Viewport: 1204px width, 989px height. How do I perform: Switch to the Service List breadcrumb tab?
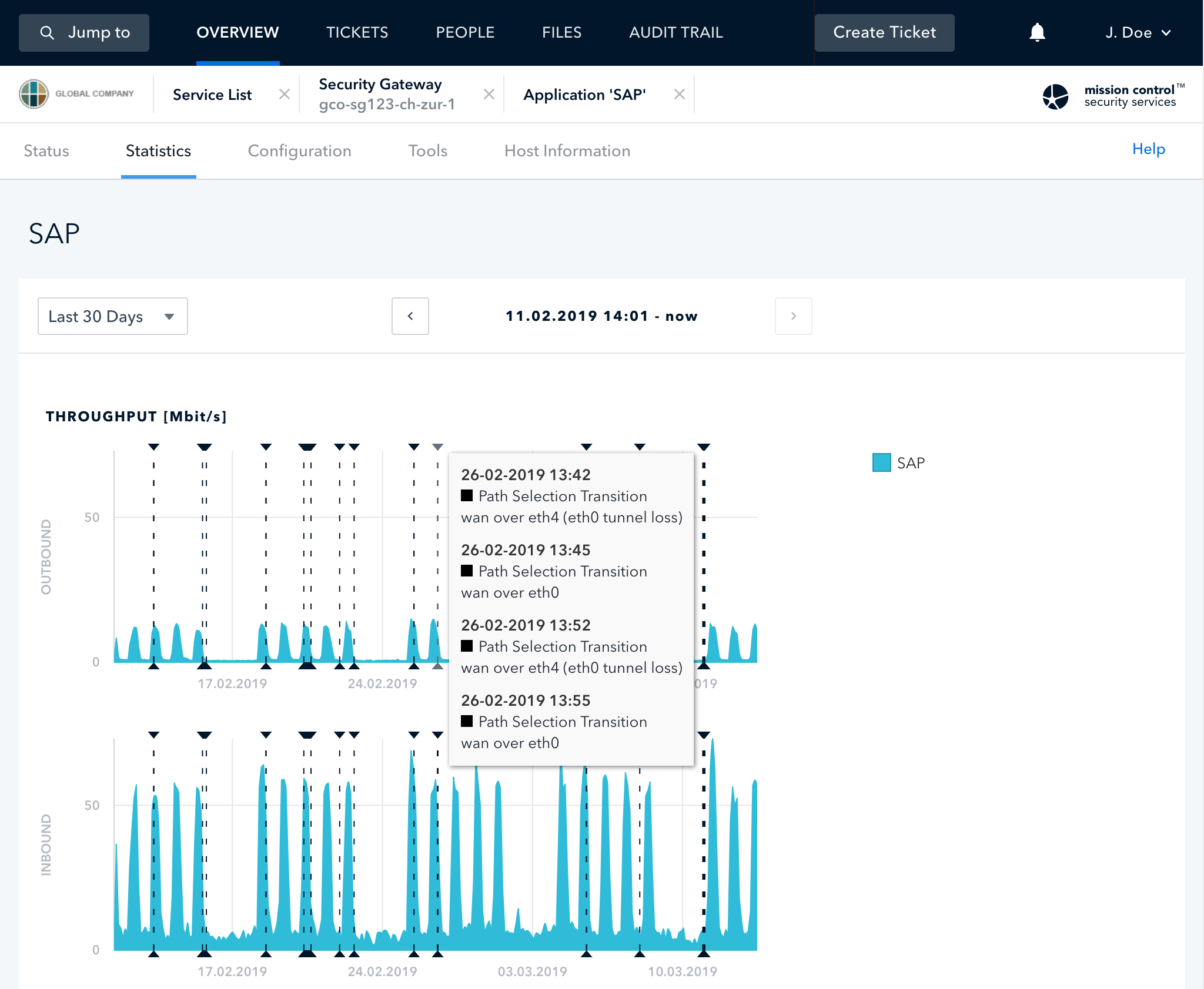pyautogui.click(x=212, y=95)
